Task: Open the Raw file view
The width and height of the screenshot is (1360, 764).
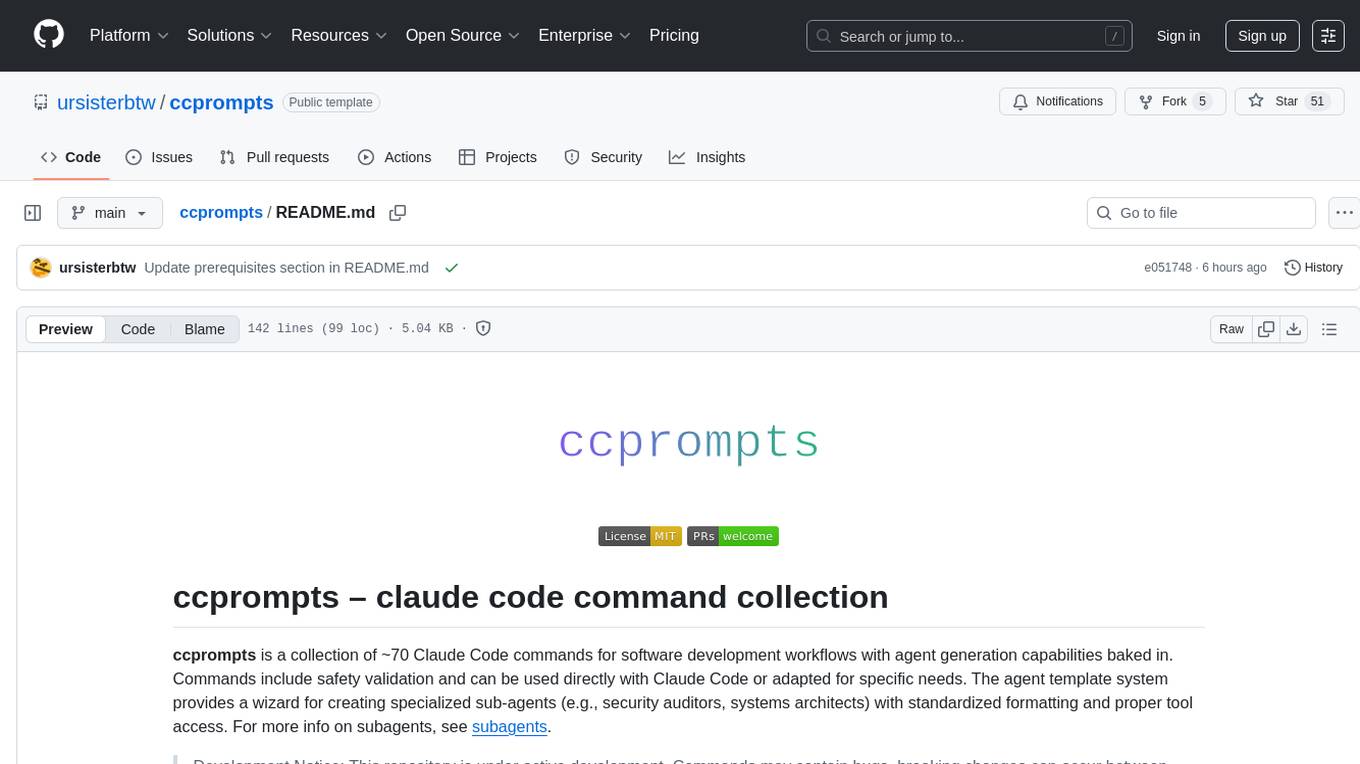Action: click(1231, 329)
